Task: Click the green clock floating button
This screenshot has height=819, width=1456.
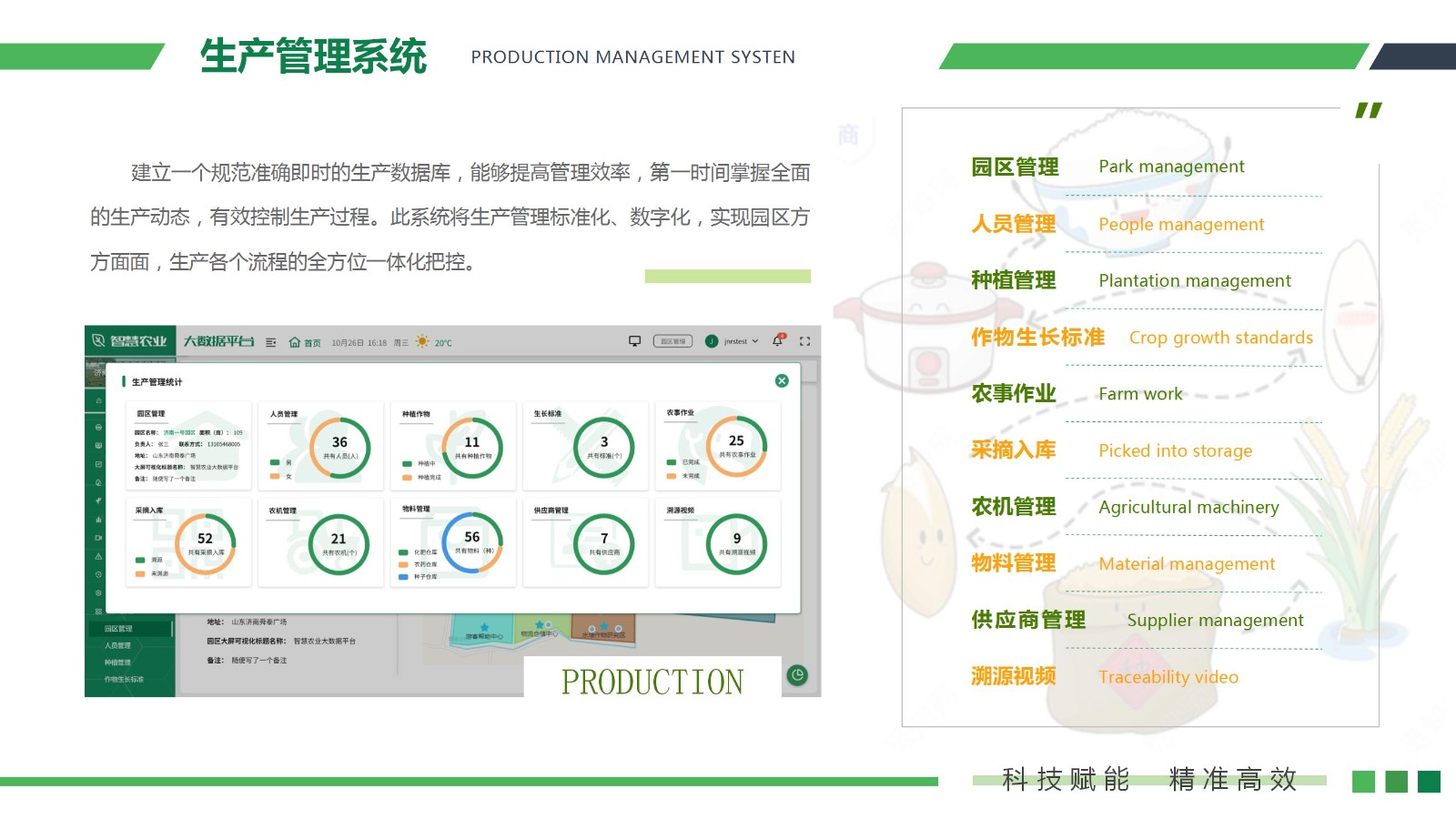Action: [x=797, y=675]
